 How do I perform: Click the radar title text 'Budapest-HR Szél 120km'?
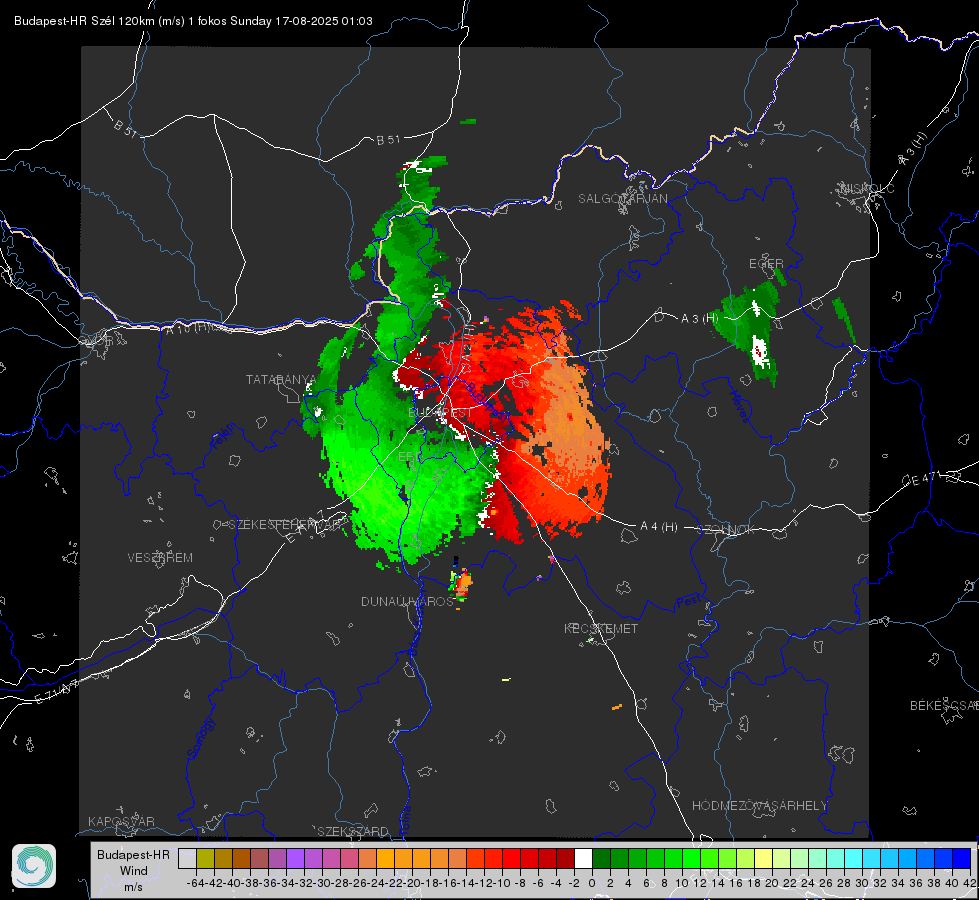pos(84,21)
